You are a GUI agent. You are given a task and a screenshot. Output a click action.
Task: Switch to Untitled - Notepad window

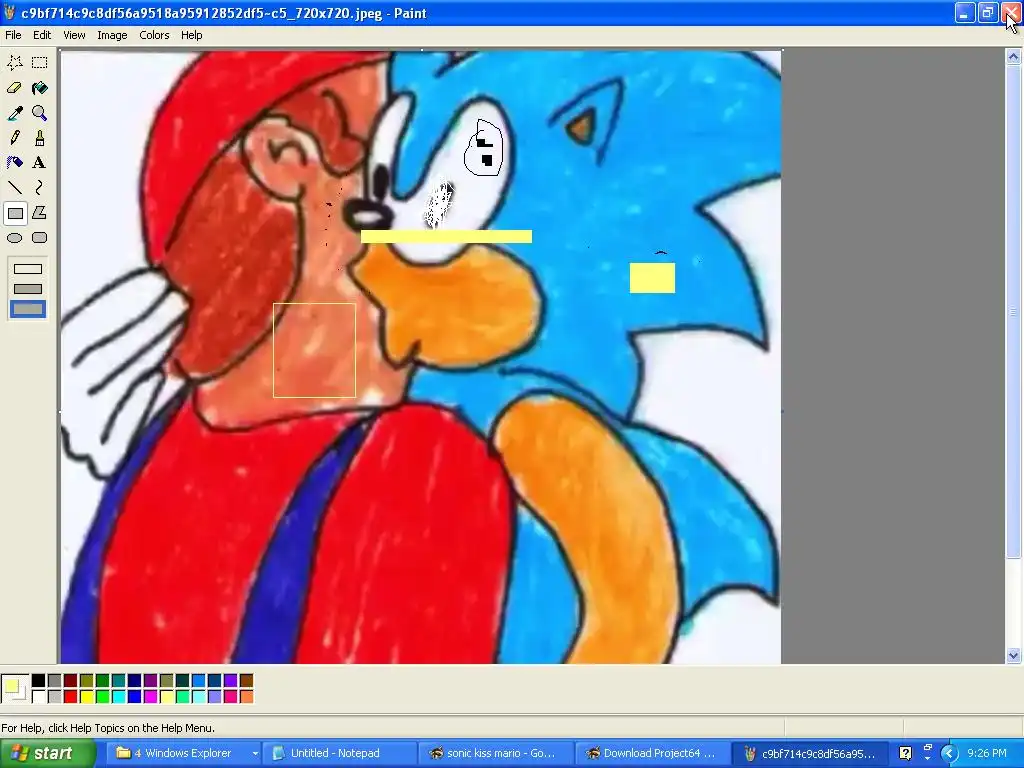[338, 753]
